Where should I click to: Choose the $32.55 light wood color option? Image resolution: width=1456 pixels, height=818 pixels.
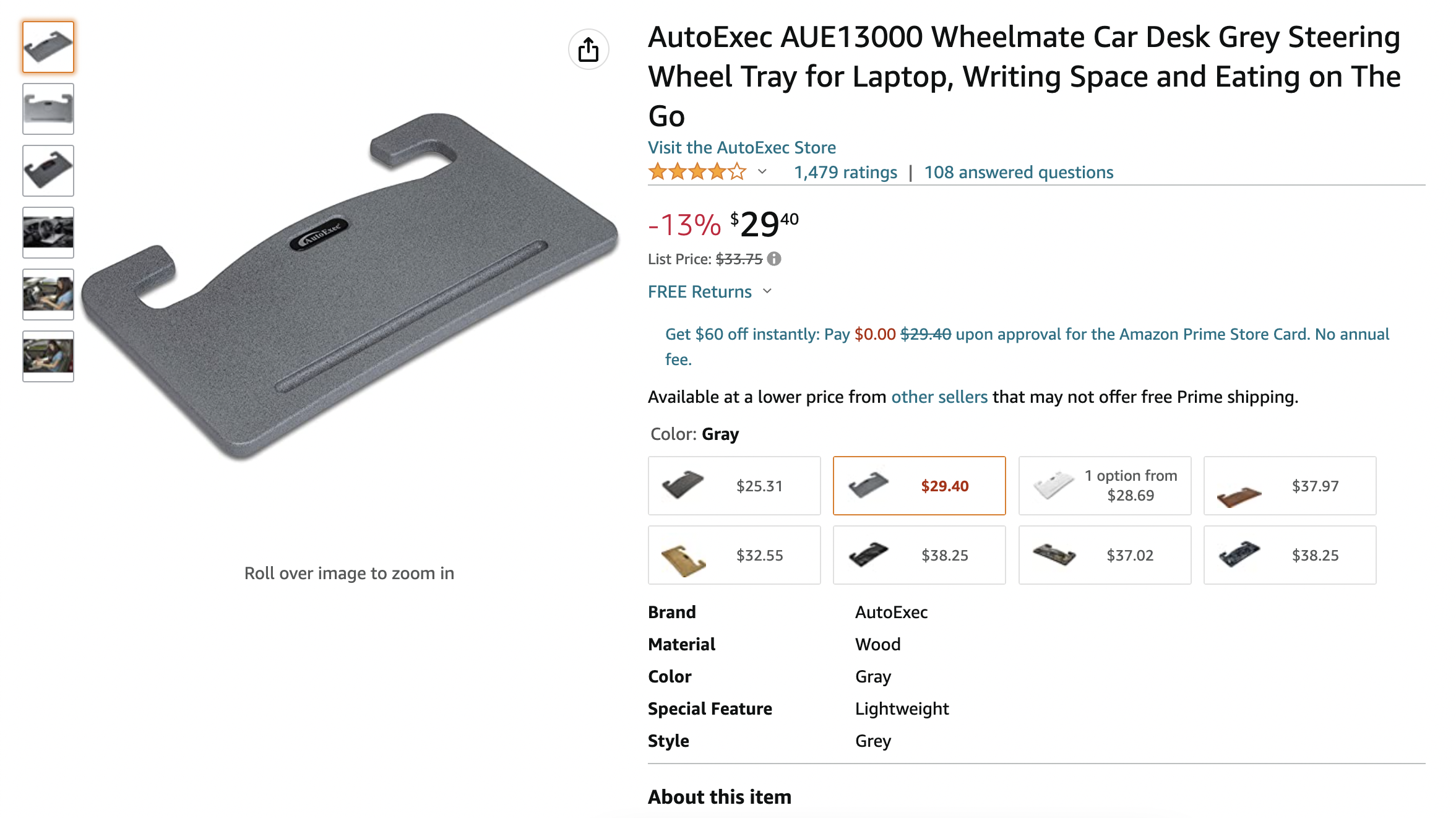coord(734,555)
